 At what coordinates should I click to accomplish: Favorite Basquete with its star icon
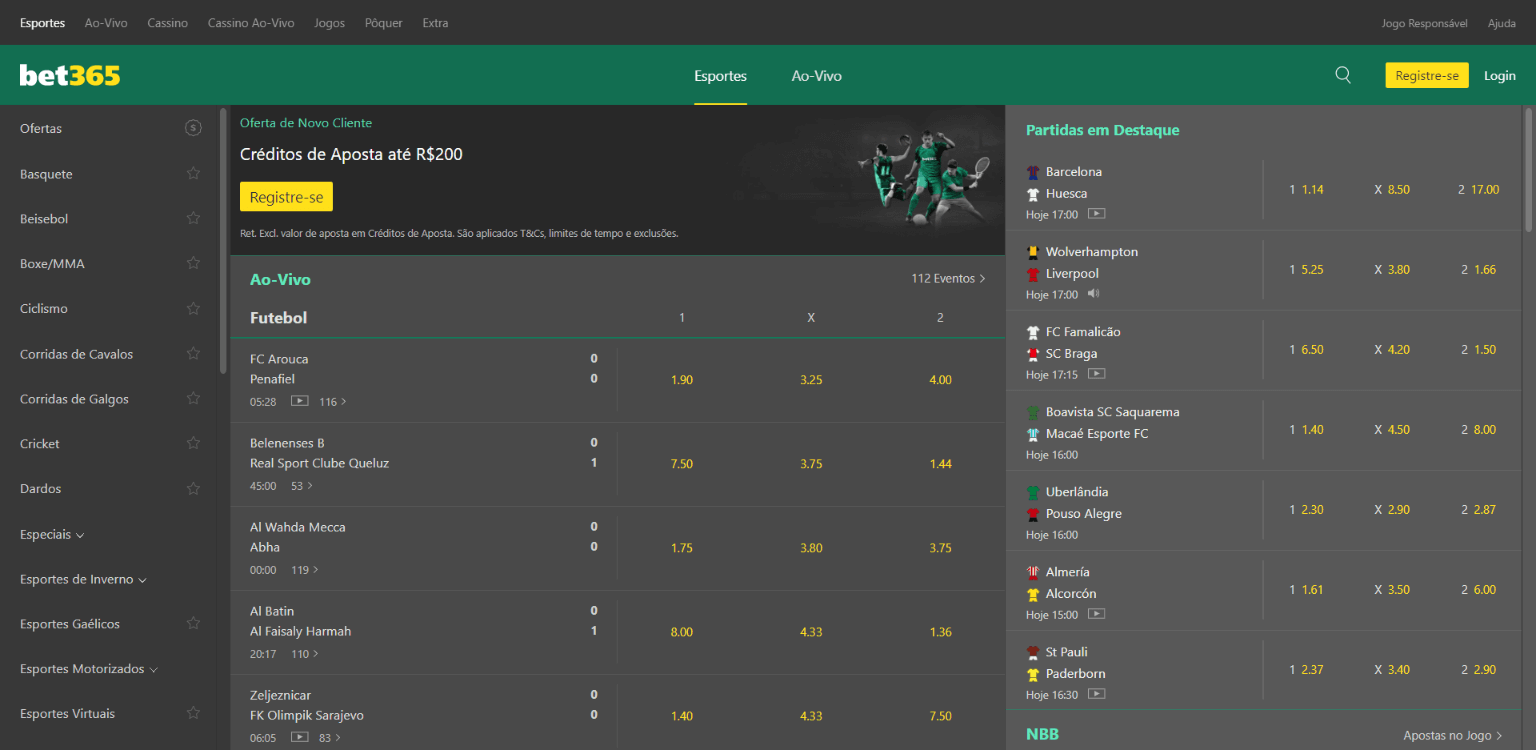click(x=193, y=173)
